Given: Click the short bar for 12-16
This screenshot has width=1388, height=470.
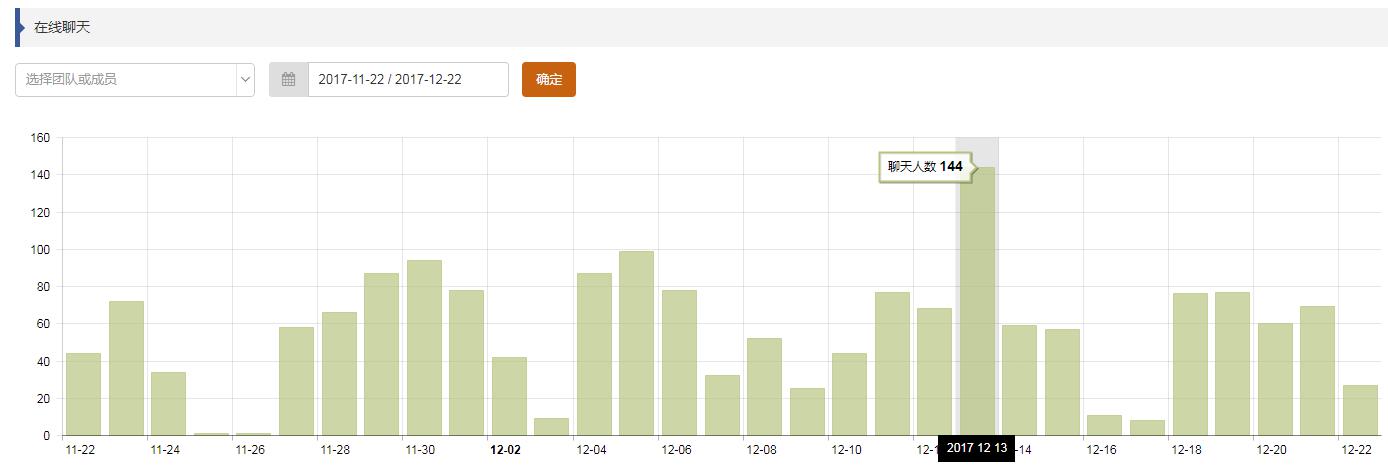Looking at the screenshot, I should click(x=1104, y=425).
